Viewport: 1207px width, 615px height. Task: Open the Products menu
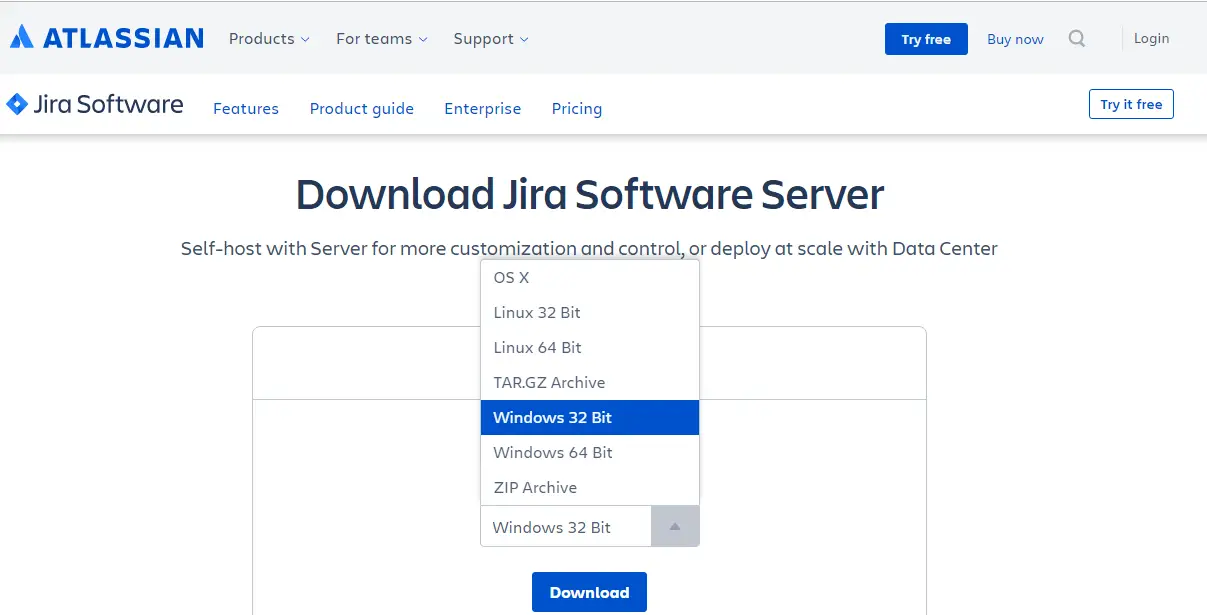point(261,39)
